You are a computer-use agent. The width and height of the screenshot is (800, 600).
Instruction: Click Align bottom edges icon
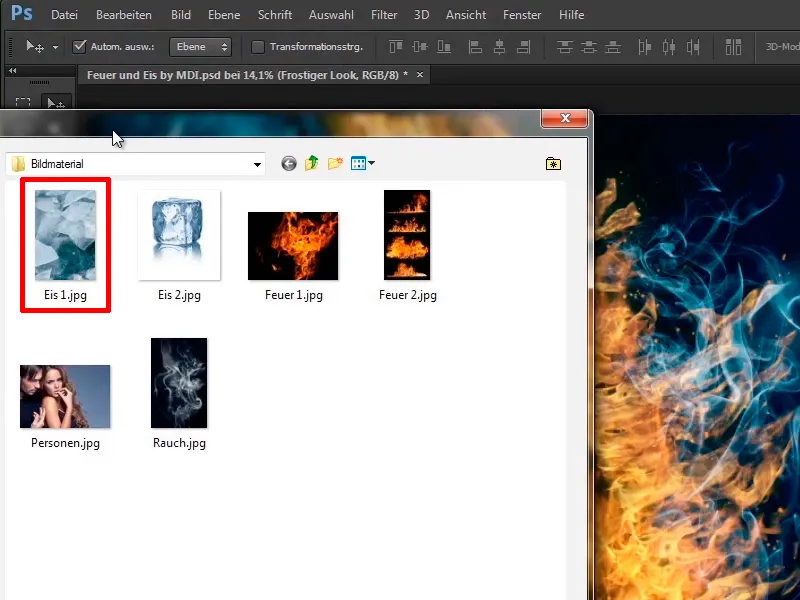(444, 47)
